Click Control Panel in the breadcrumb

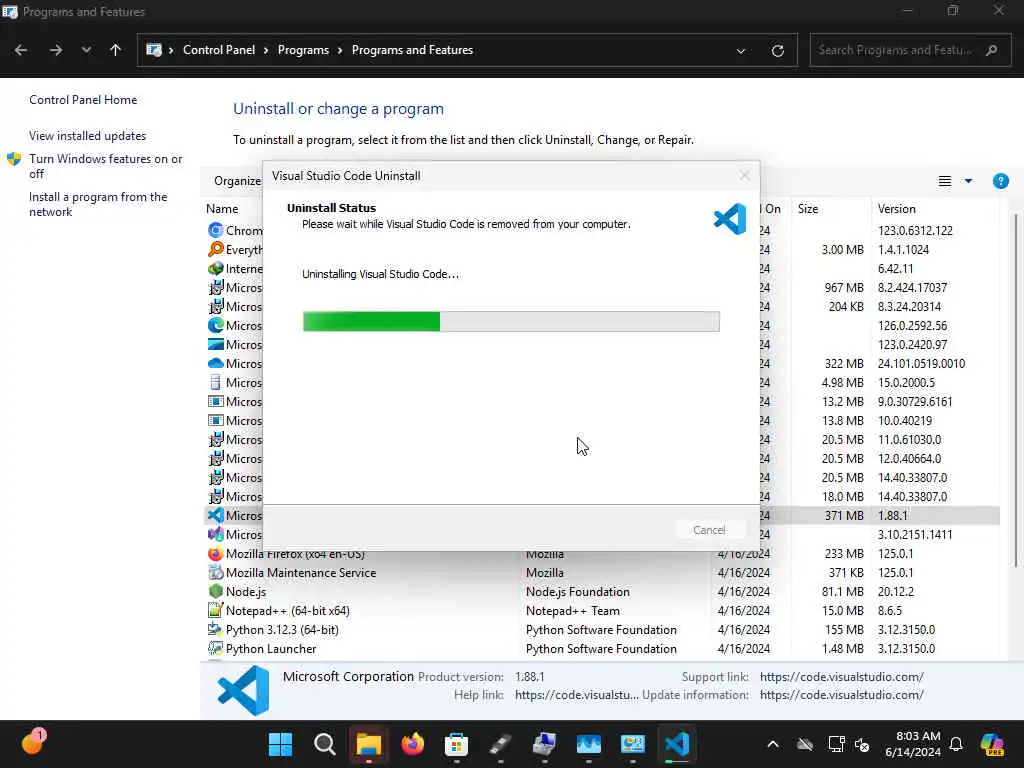219,50
